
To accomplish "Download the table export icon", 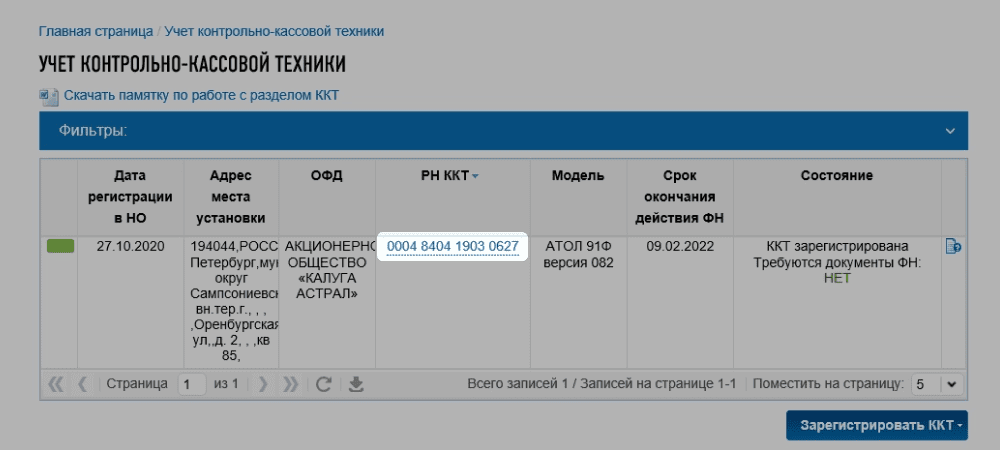I will pos(355,384).
